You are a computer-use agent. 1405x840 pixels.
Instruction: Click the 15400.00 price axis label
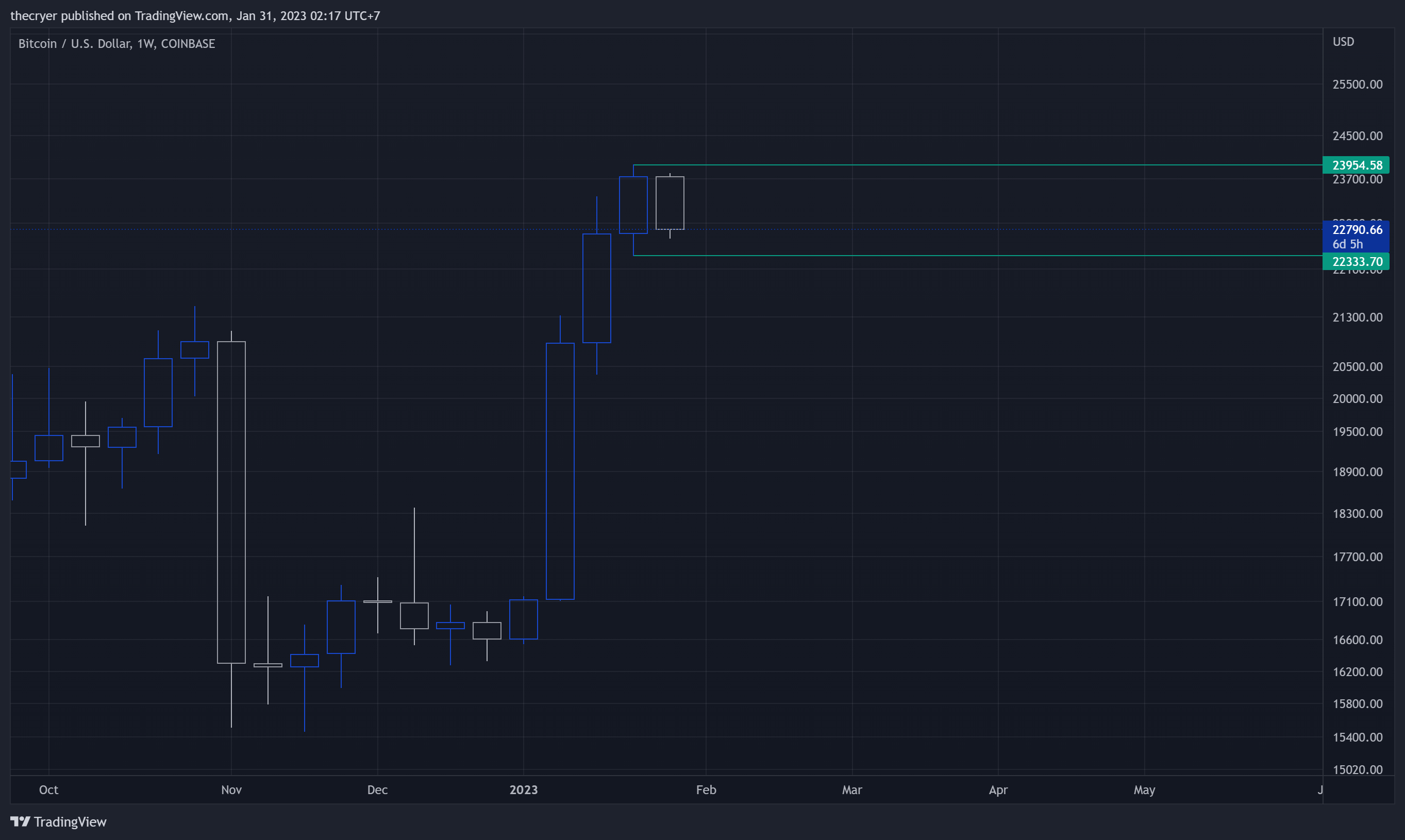(1358, 737)
